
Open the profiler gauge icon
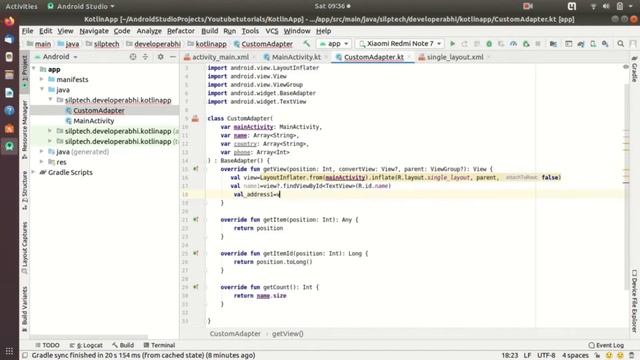tap(513, 43)
